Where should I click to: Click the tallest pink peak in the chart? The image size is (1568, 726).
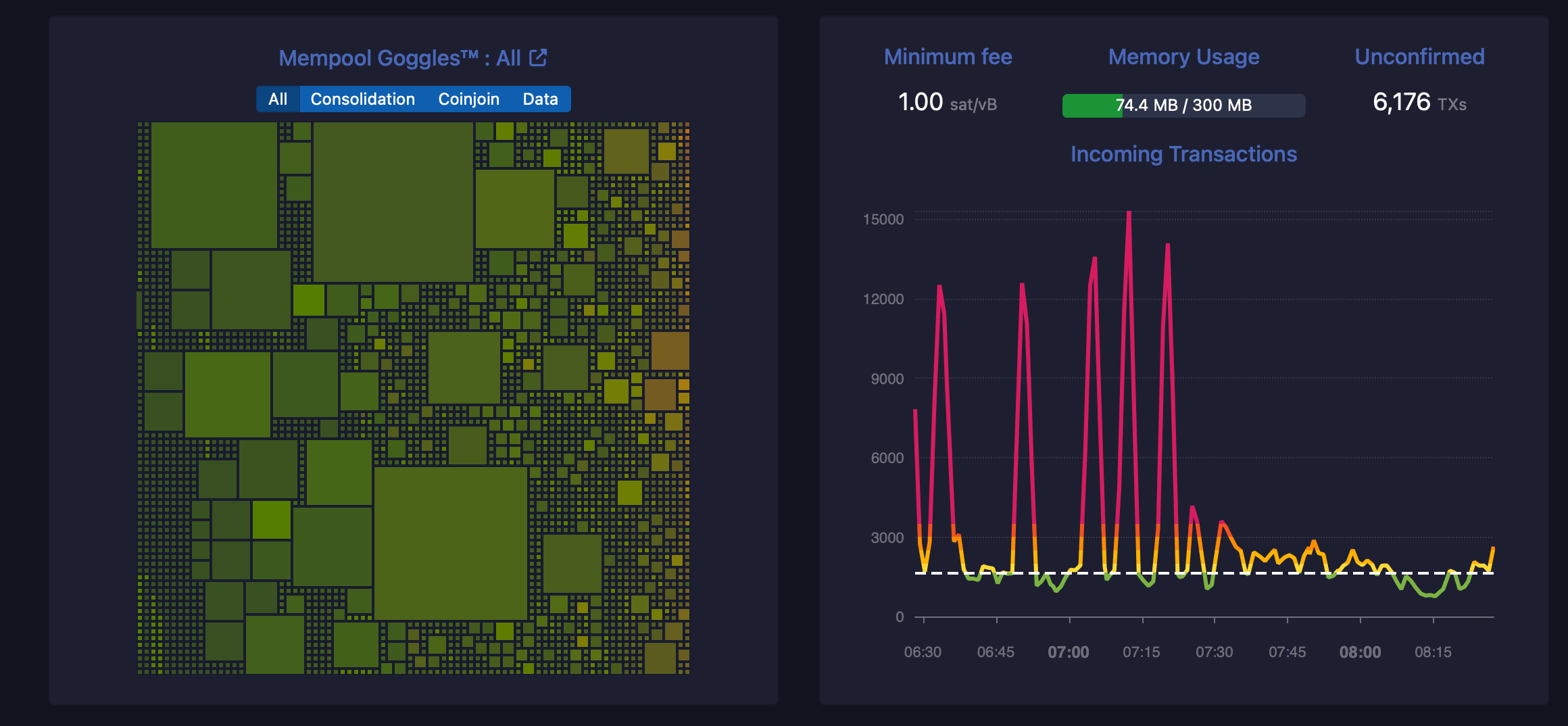pos(1129,216)
